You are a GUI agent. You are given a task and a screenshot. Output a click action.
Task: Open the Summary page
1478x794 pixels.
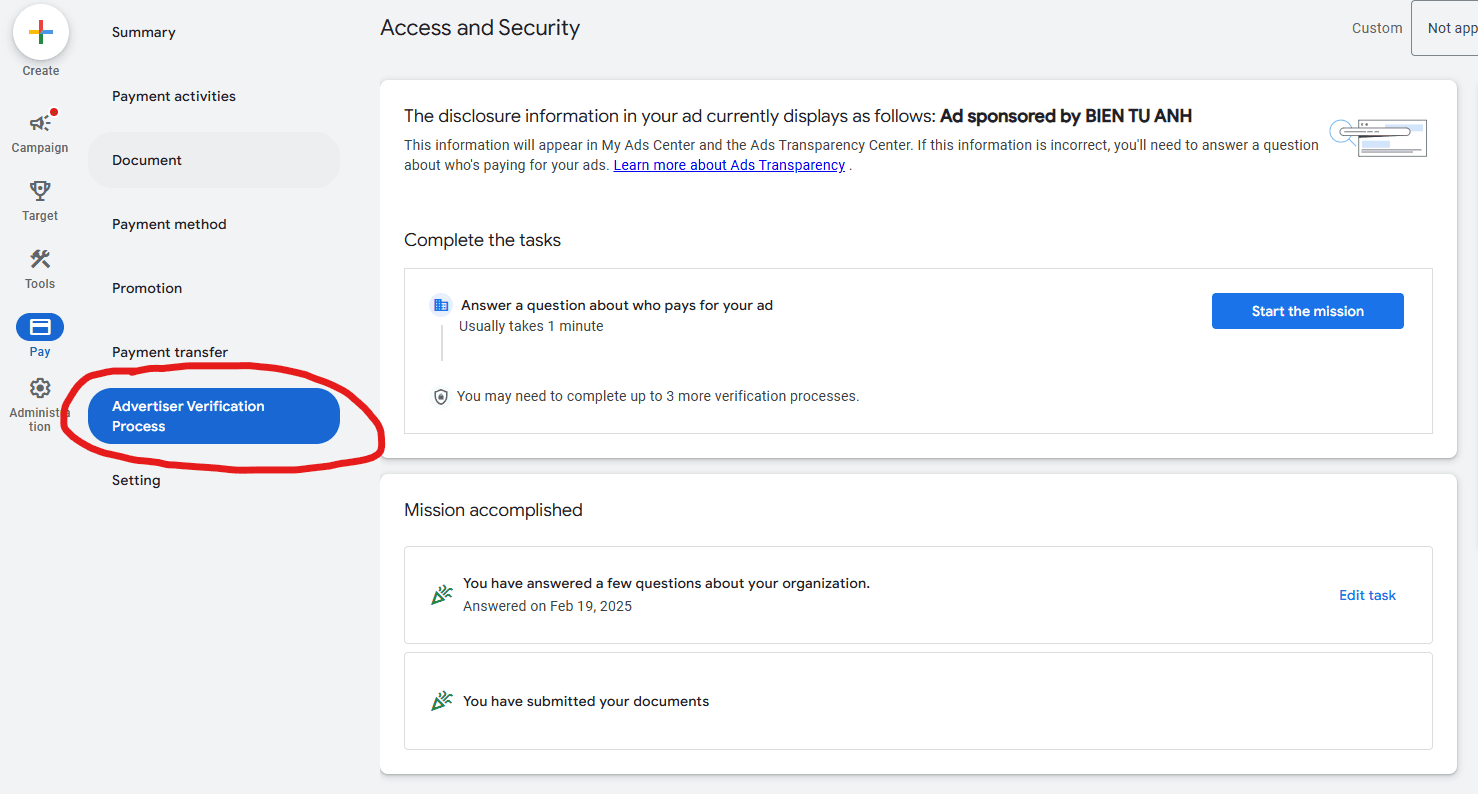[x=143, y=32]
